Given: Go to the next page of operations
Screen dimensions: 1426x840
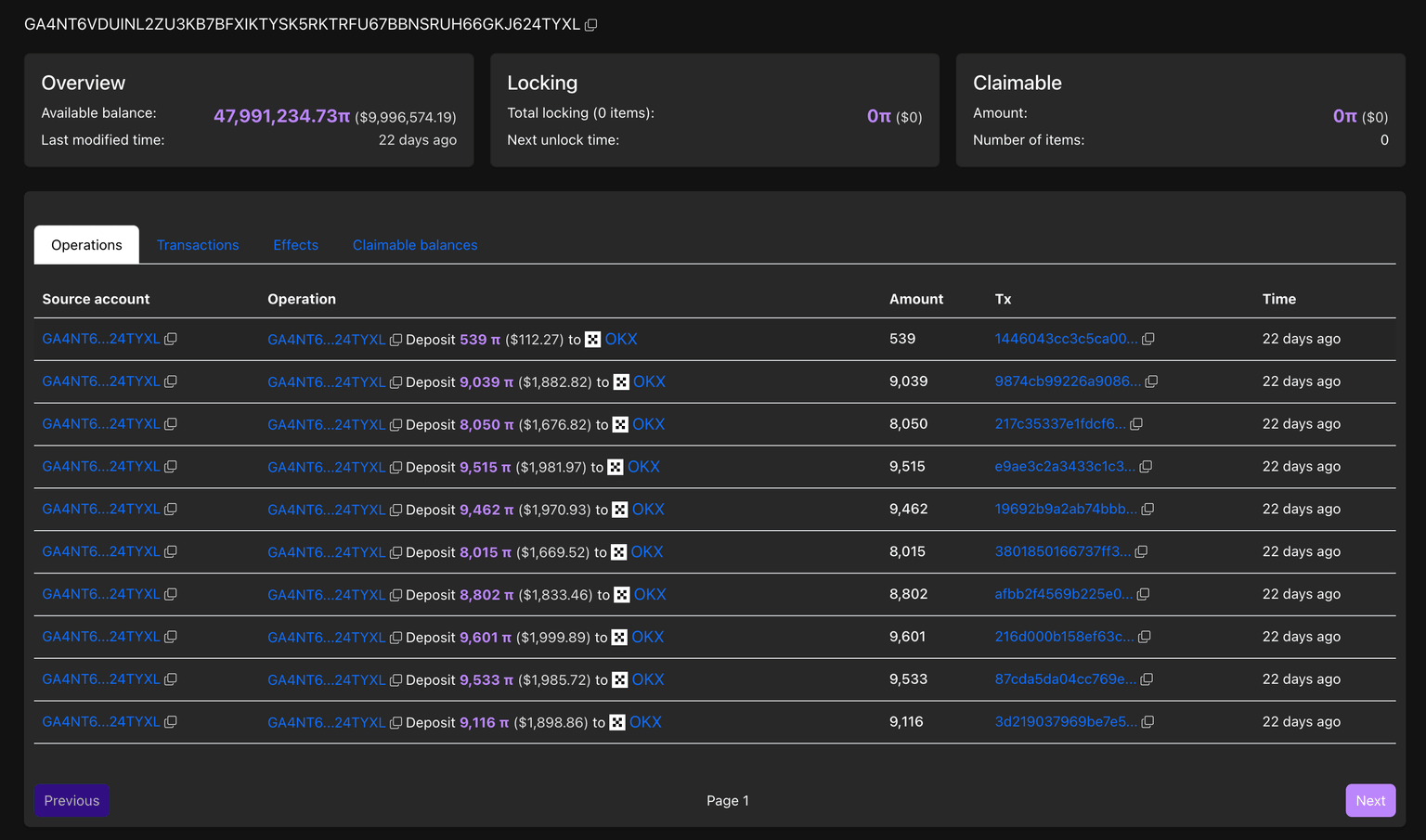Looking at the screenshot, I should (x=1370, y=800).
